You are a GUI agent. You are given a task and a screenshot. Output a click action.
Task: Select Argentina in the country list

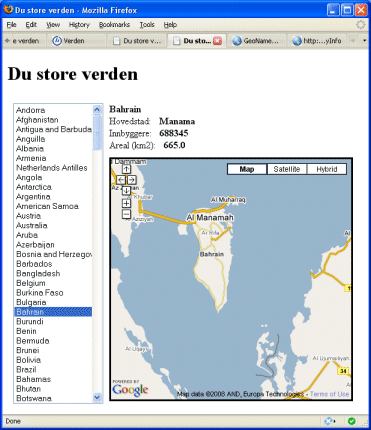coord(53,197)
